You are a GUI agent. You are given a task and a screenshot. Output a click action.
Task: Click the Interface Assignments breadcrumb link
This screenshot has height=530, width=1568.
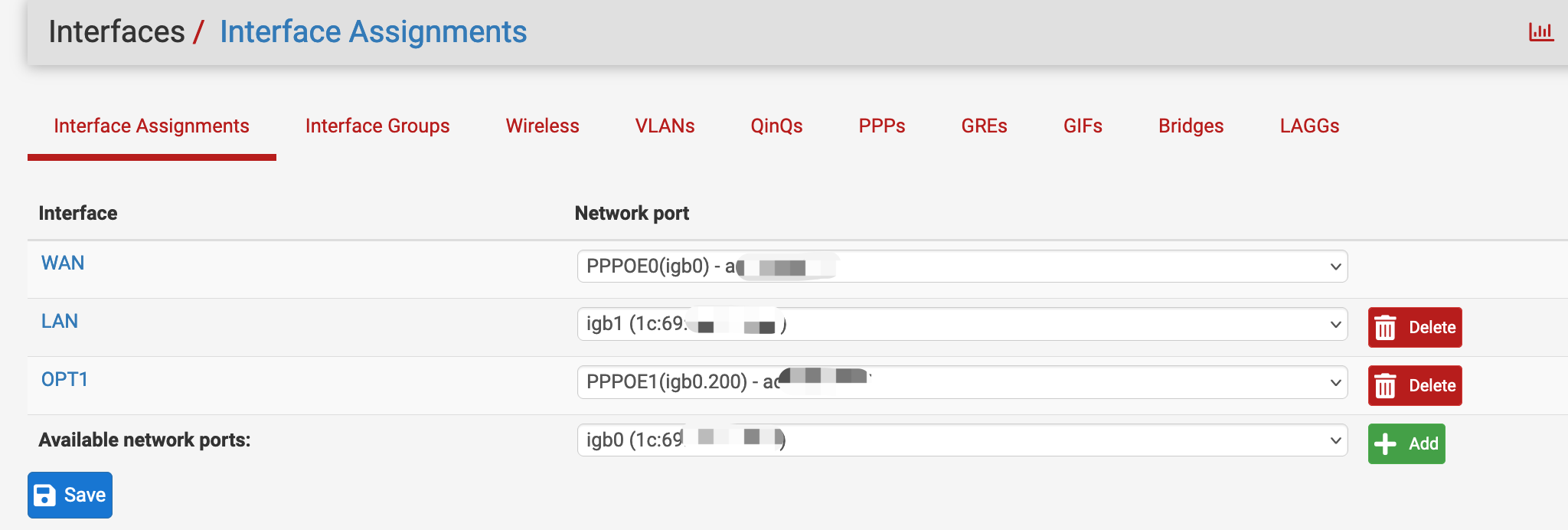coord(373,32)
